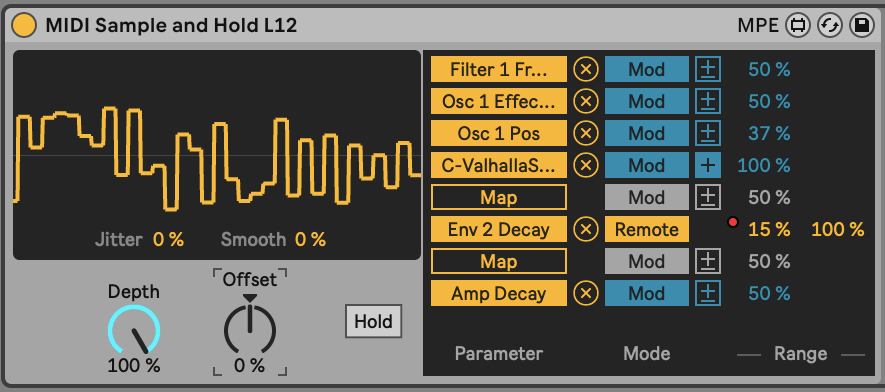Switch C-ValhallaS... mode from Mod
Screen dimensions: 885x392
[647, 165]
